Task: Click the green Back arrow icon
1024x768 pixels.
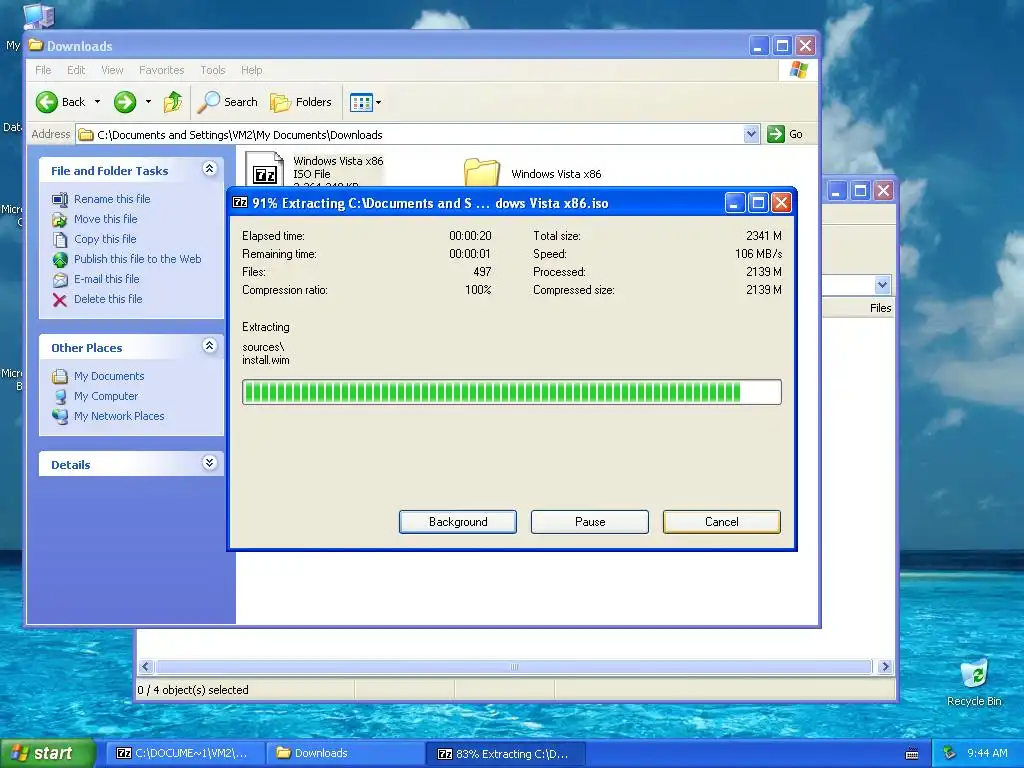Action: 47,102
